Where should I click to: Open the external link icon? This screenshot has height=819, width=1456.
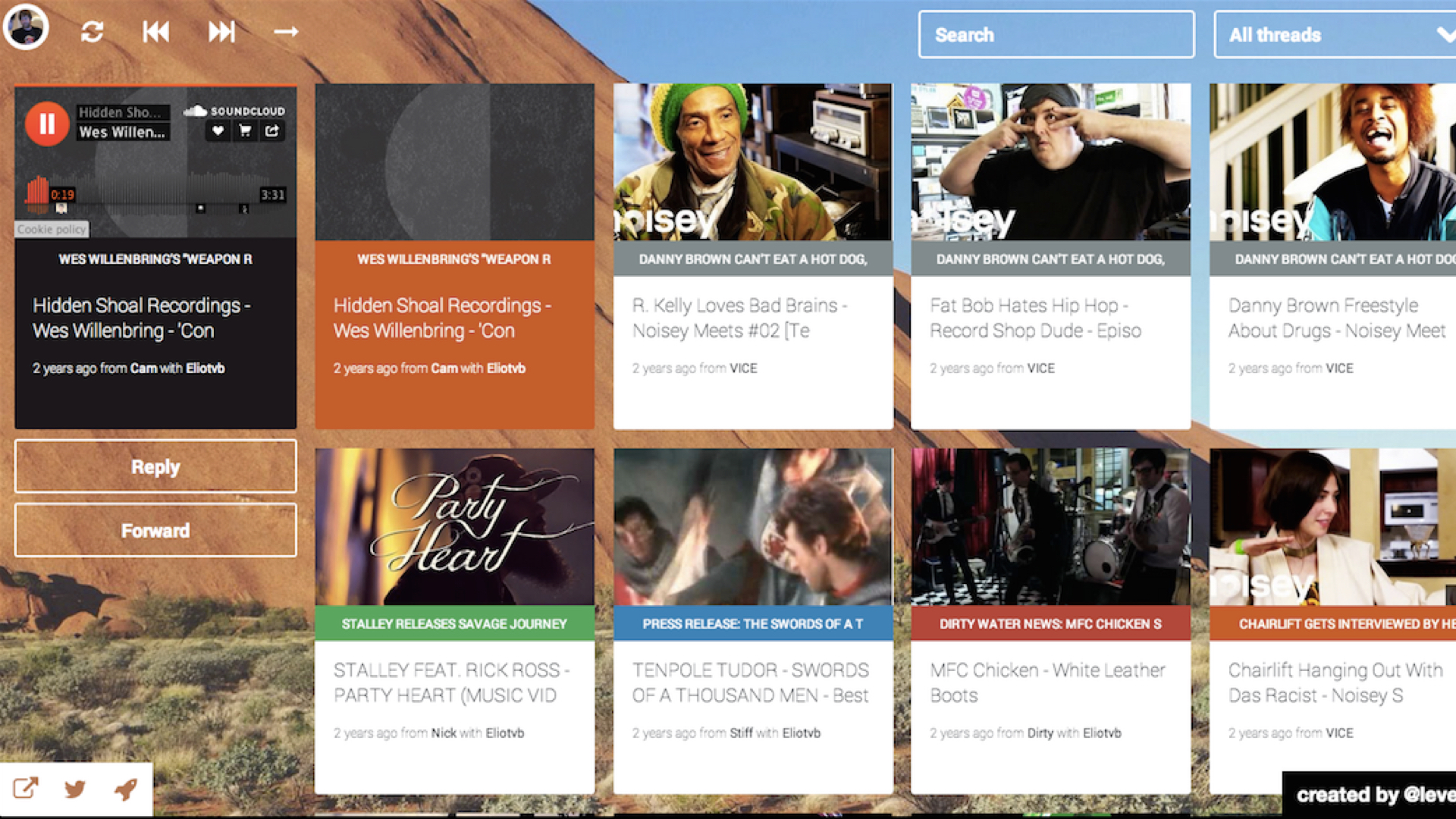(25, 789)
